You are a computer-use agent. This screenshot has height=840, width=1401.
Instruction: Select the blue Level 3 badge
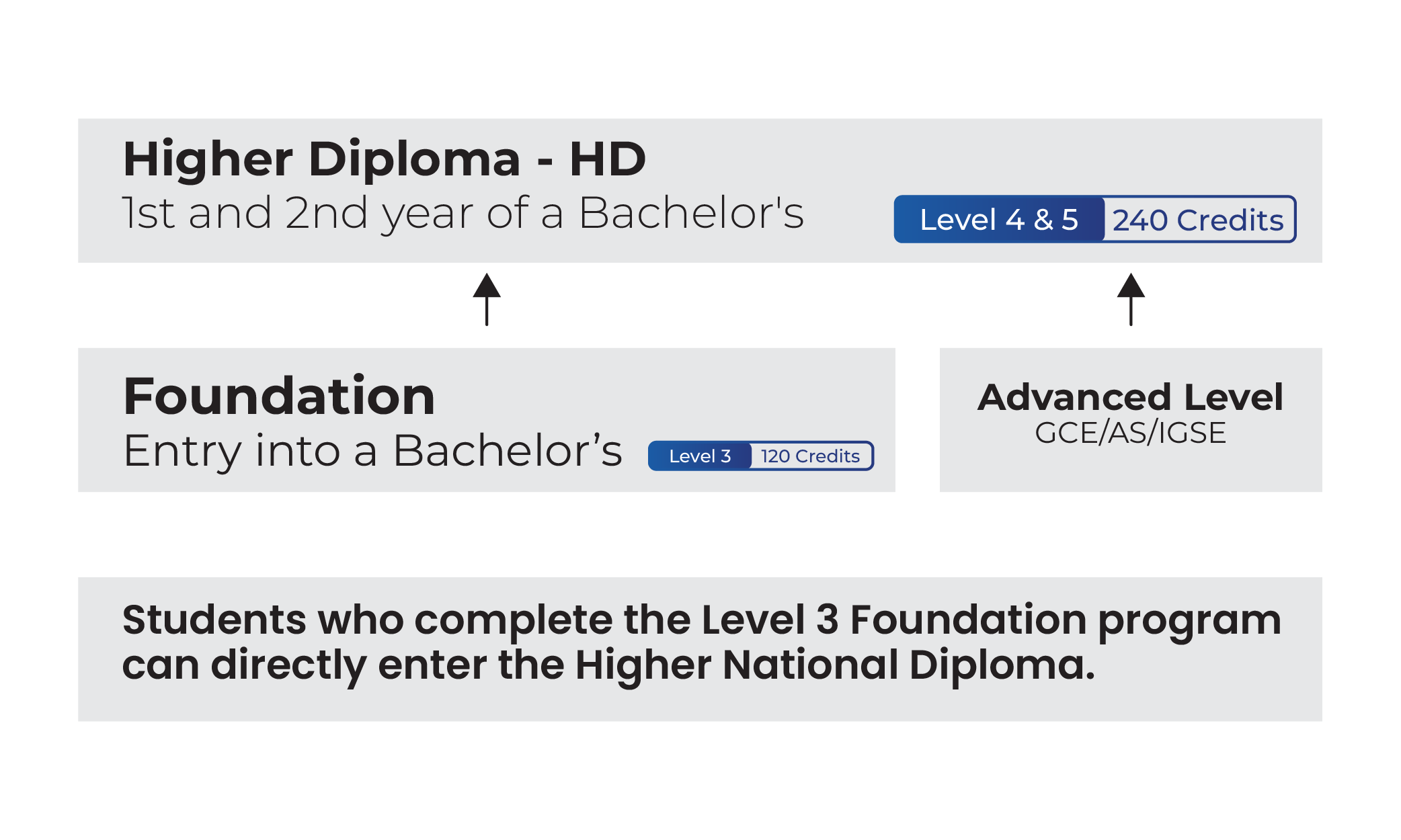(x=700, y=456)
